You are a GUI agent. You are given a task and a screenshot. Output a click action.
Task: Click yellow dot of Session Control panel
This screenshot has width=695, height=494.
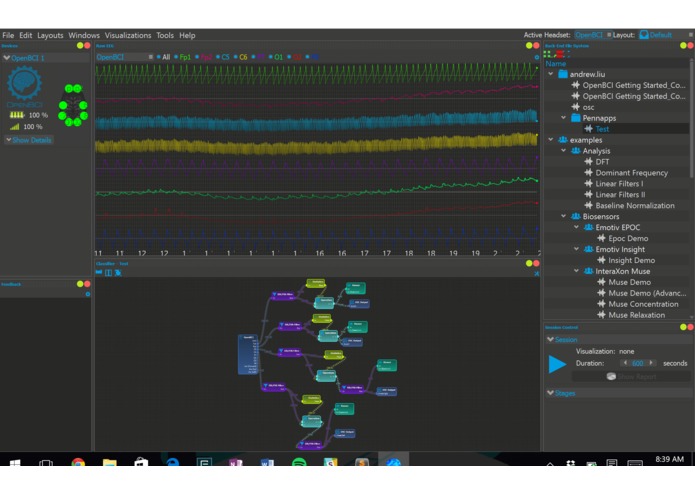pos(683,327)
